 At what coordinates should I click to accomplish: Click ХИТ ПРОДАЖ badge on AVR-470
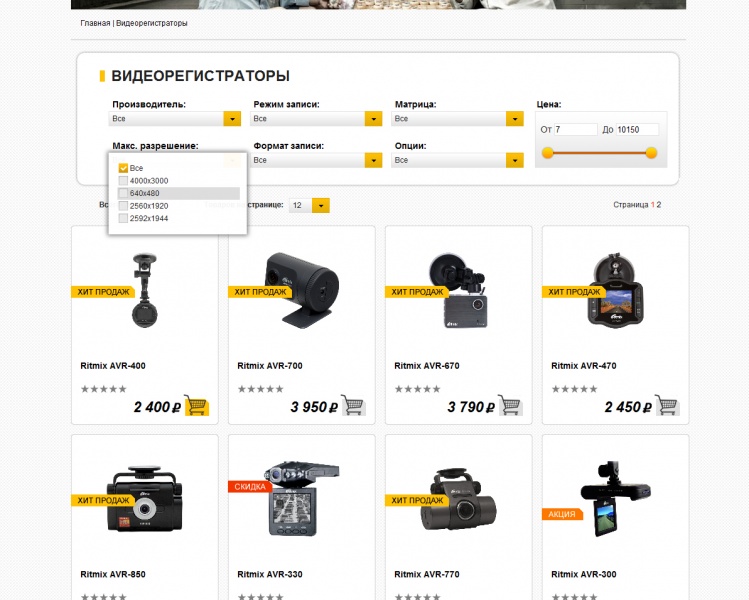click(x=574, y=292)
